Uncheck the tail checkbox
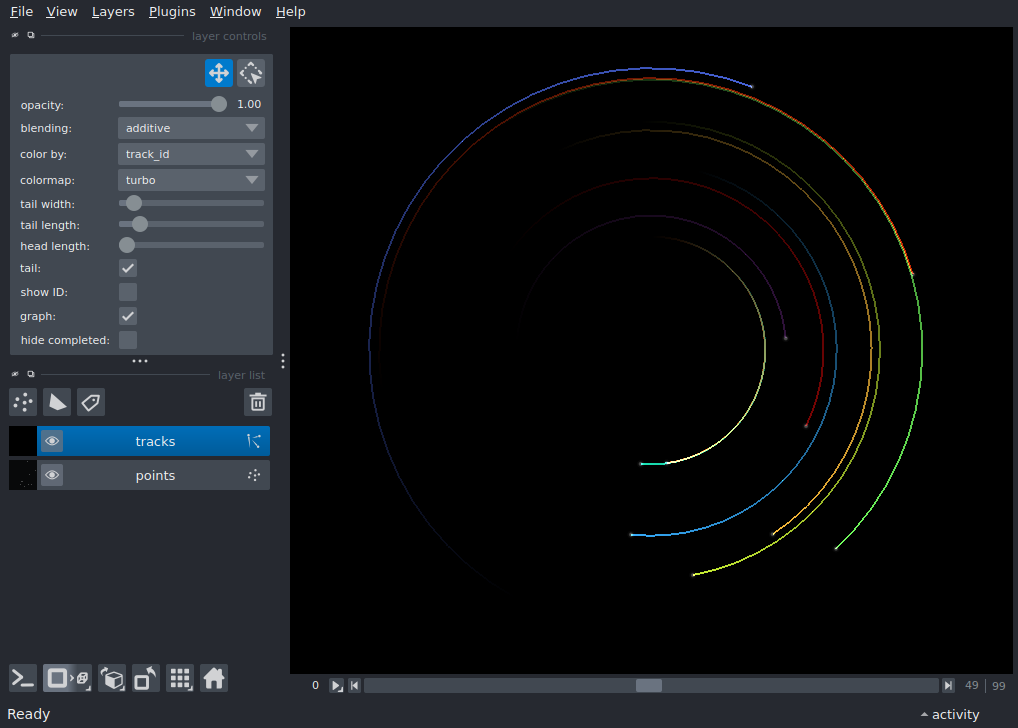The height and width of the screenshot is (728, 1018). [128, 268]
